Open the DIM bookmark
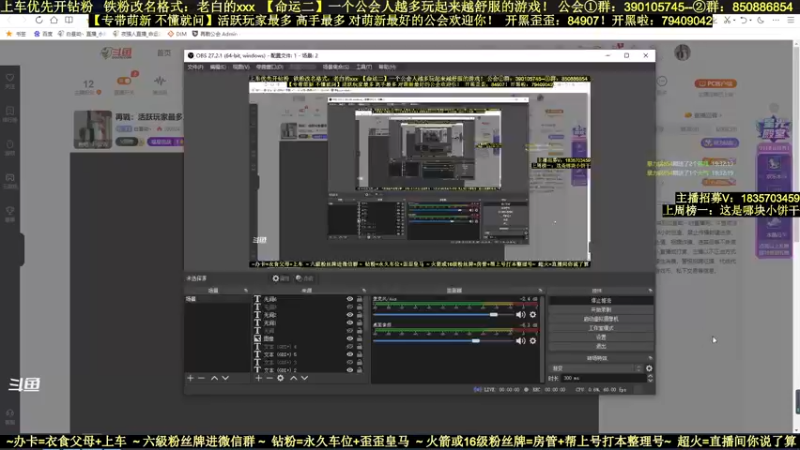The height and width of the screenshot is (450, 800). tap(177, 34)
